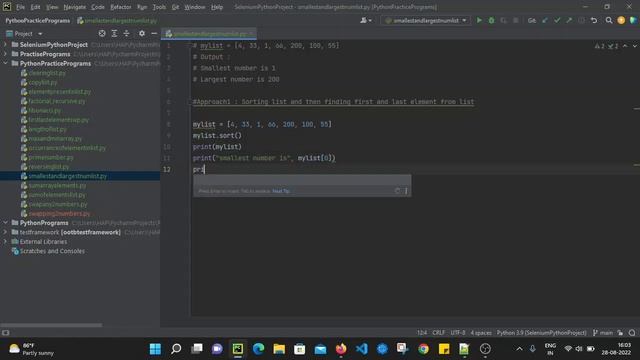
Task: Open the Refactor menu
Action: point(121,7)
